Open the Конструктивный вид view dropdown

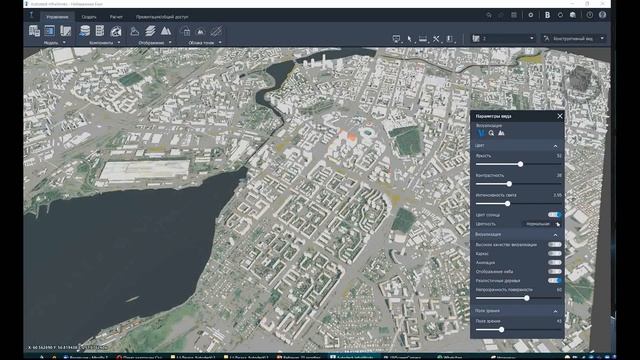pos(573,38)
